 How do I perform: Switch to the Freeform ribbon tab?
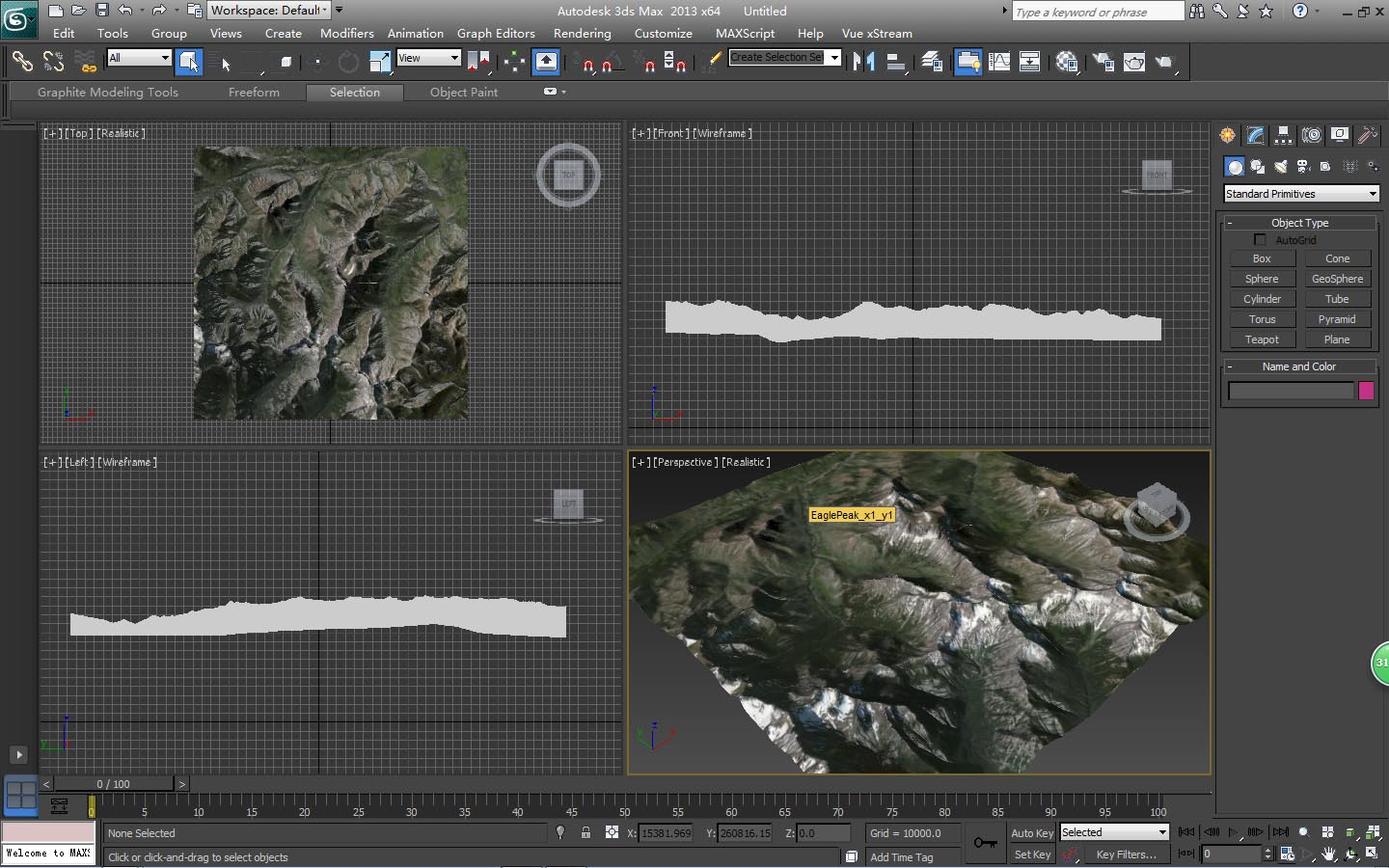[254, 93]
